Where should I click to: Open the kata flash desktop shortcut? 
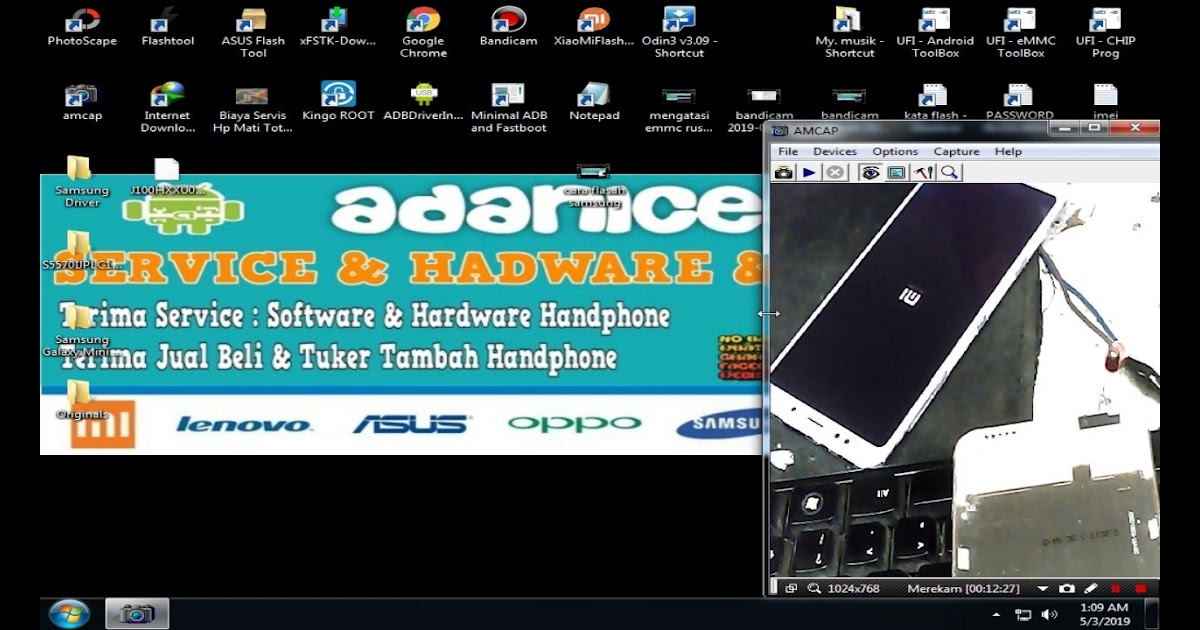tap(935, 101)
